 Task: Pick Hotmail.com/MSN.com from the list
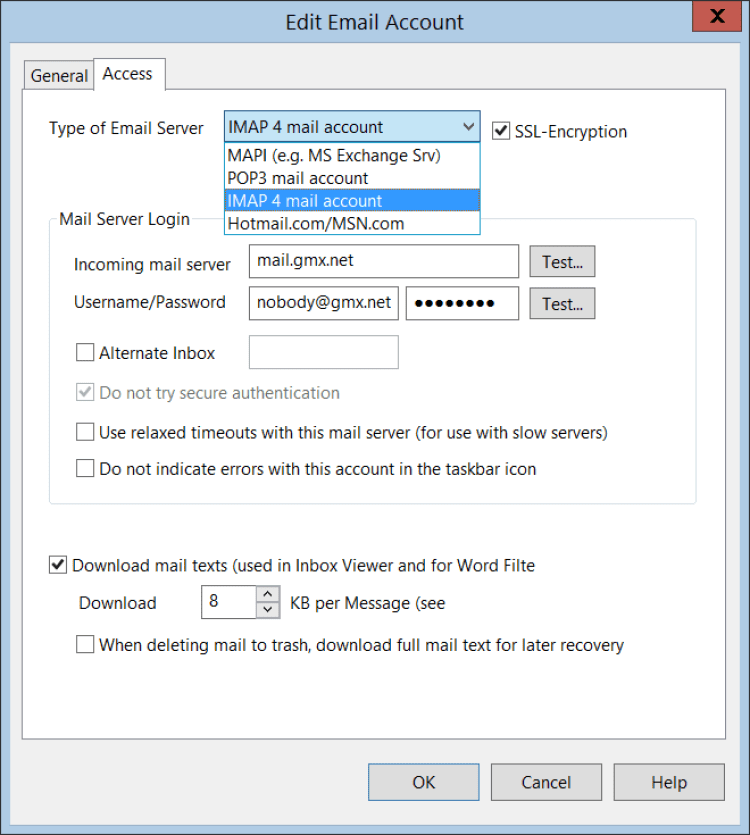(352, 223)
